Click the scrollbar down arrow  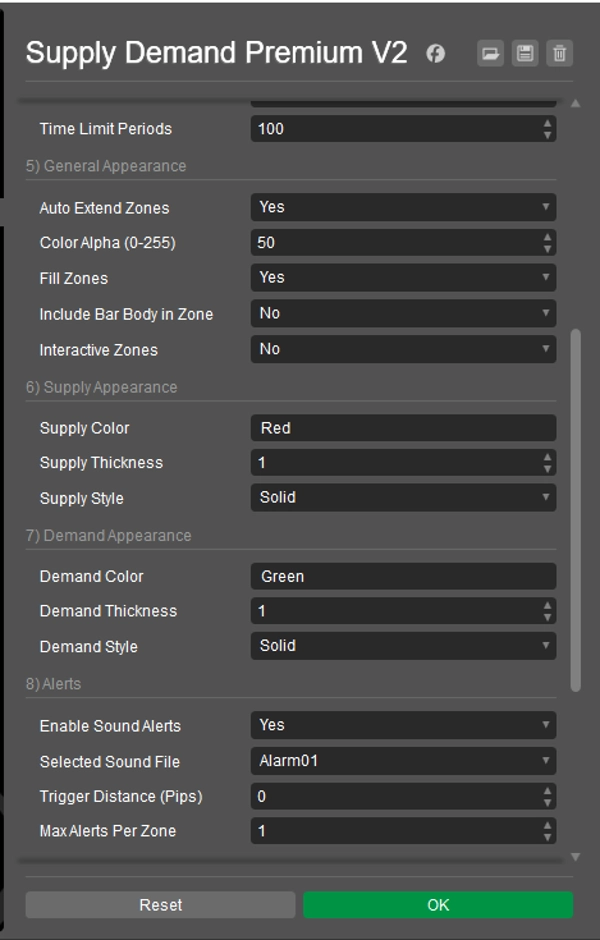[576, 855]
